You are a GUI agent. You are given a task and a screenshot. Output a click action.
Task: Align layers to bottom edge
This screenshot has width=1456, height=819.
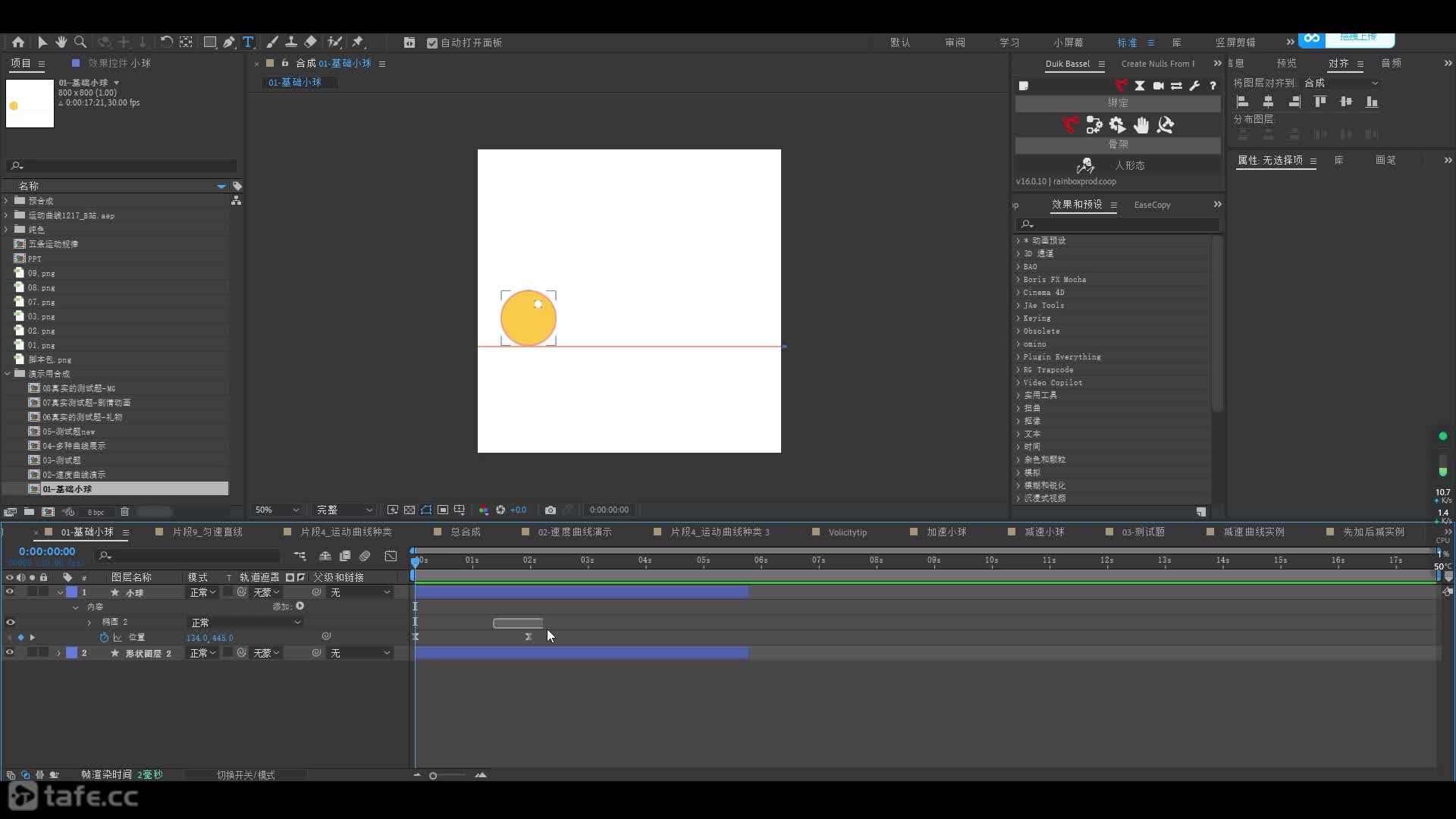(1372, 102)
